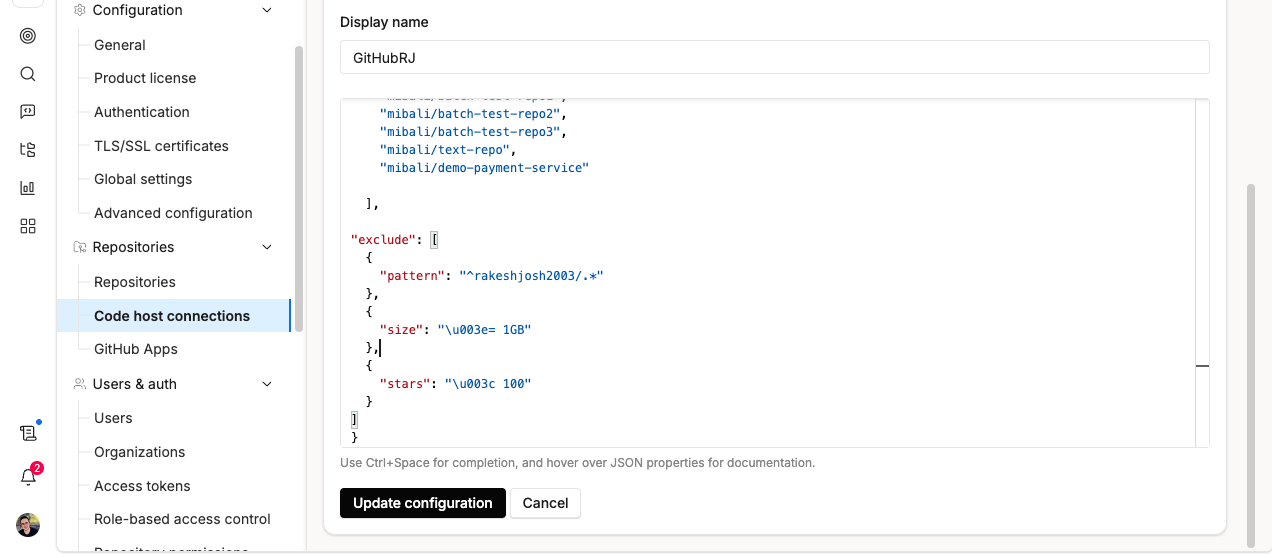Collapse the Repositories section chevron
This screenshot has width=1272, height=558.
coord(266,247)
